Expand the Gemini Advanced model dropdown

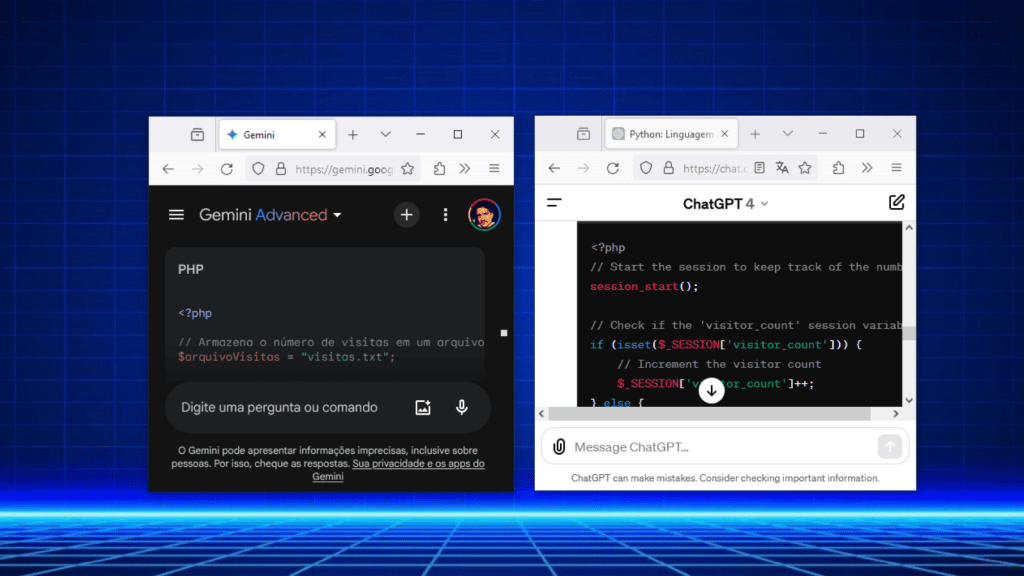click(x=337, y=215)
